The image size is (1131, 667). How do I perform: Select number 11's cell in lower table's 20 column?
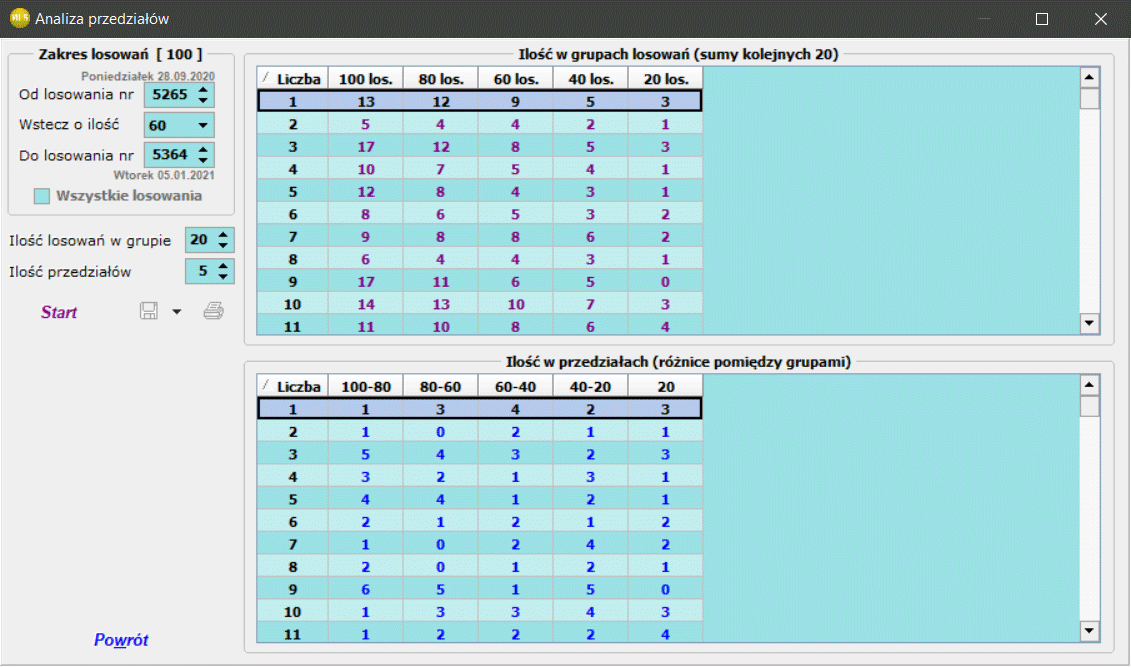tap(666, 634)
